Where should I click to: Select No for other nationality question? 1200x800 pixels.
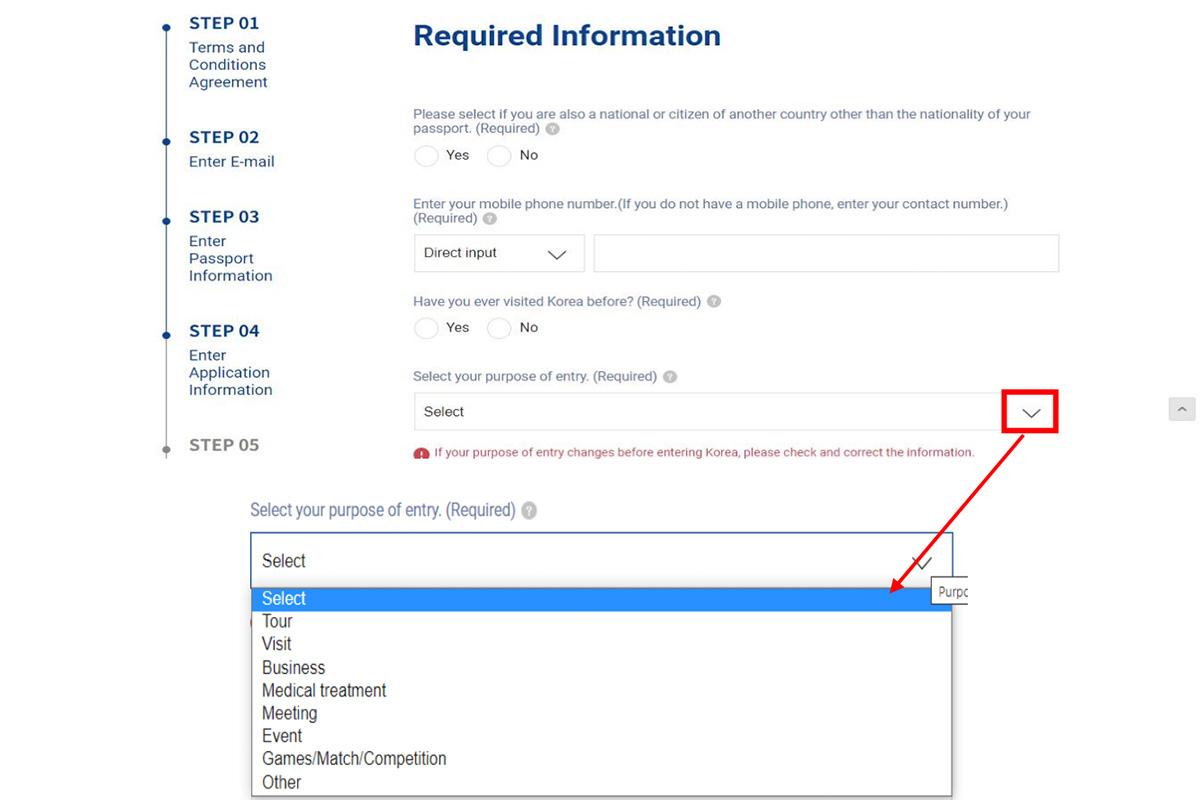(499, 156)
